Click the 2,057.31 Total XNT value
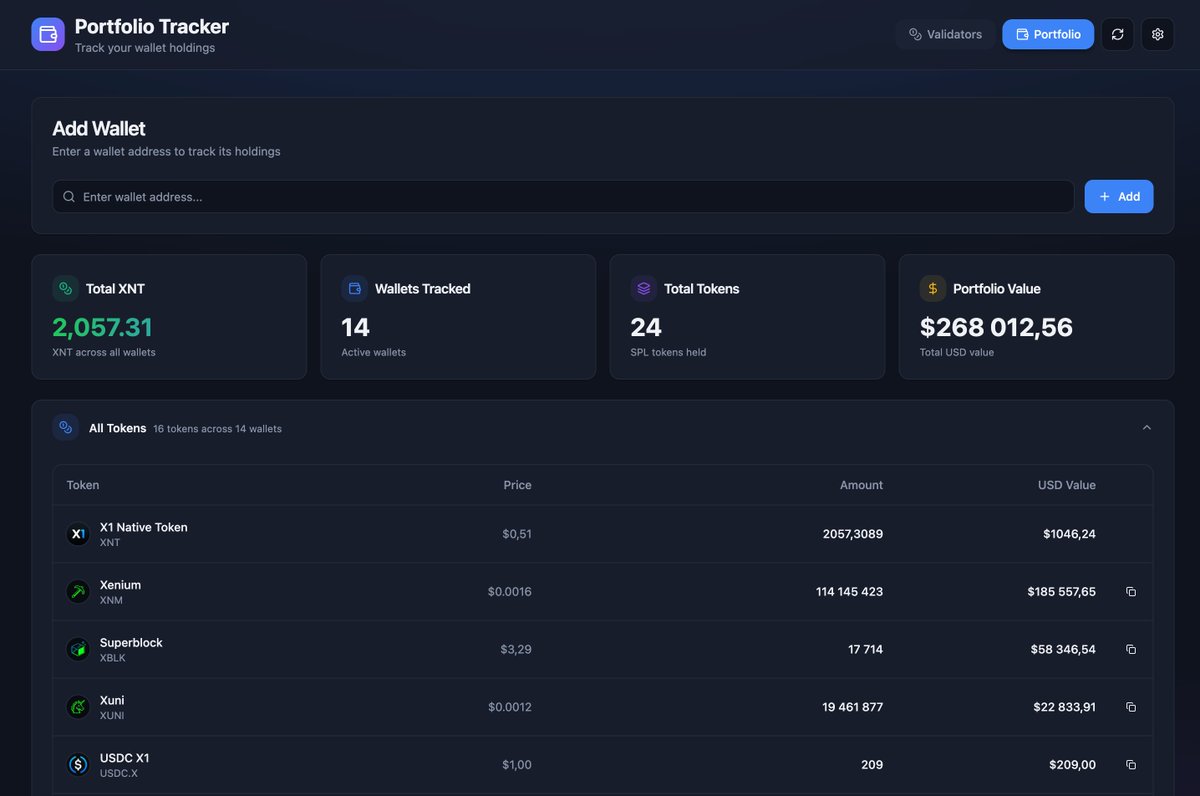1200x796 pixels. click(103, 327)
